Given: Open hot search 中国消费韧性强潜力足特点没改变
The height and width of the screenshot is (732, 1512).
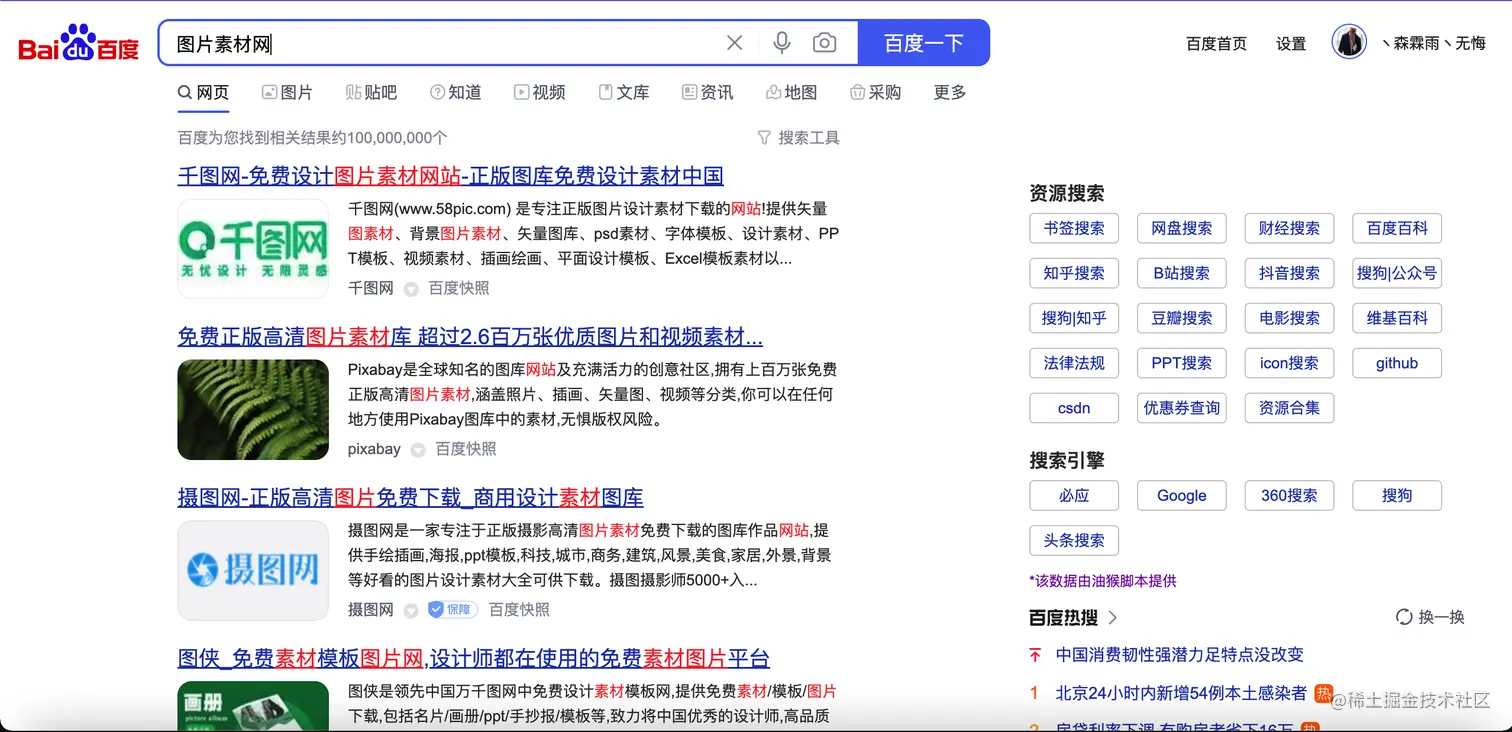Looking at the screenshot, I should point(1180,655).
